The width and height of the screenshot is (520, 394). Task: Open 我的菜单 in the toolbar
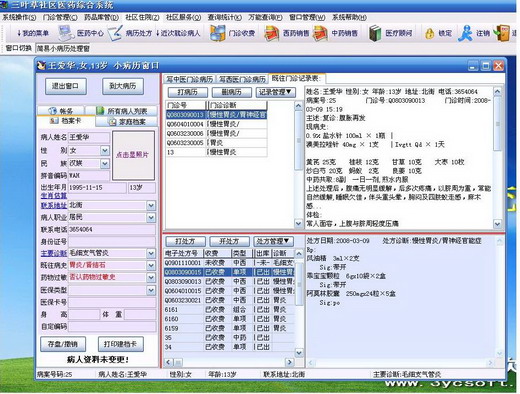[33, 33]
